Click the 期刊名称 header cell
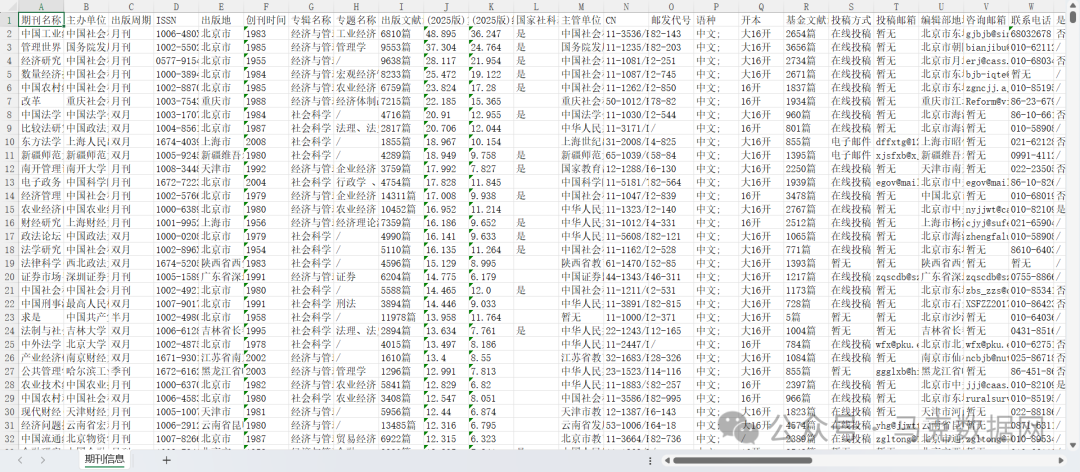Image resolution: width=1080 pixels, height=472 pixels. [x=41, y=19]
